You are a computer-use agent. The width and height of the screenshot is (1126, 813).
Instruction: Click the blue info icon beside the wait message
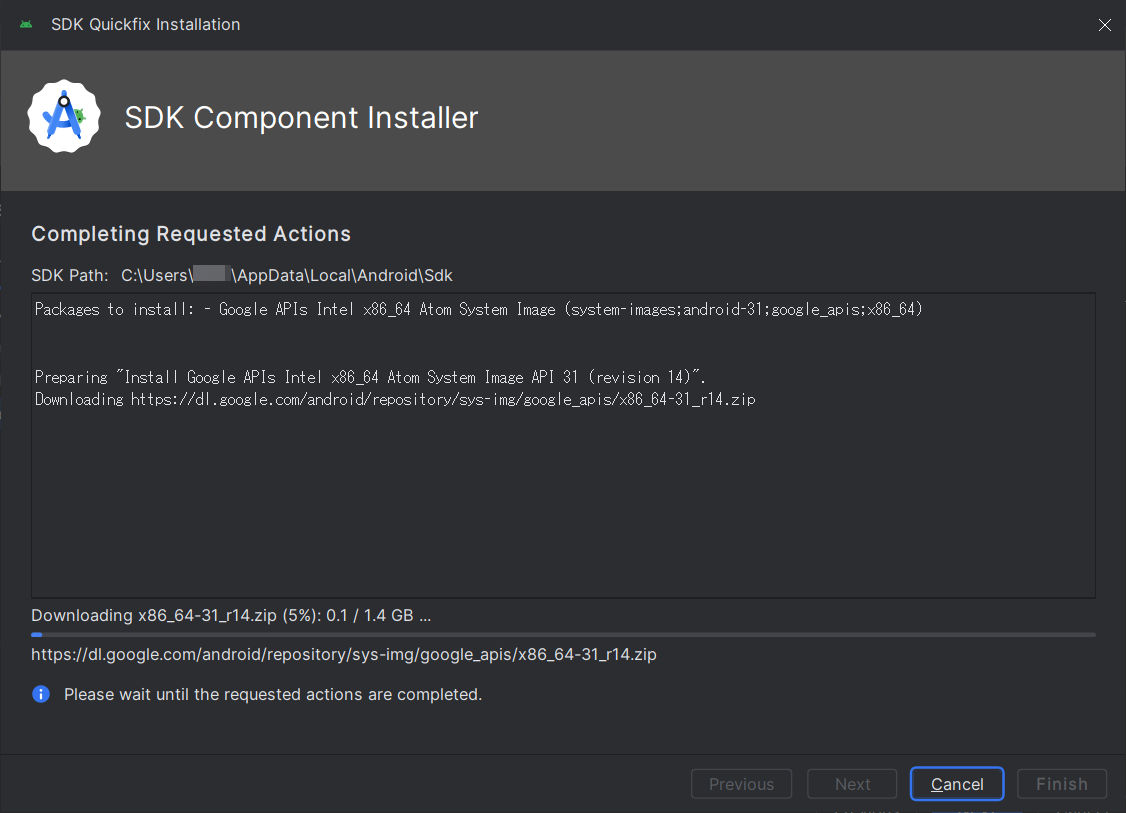(41, 694)
